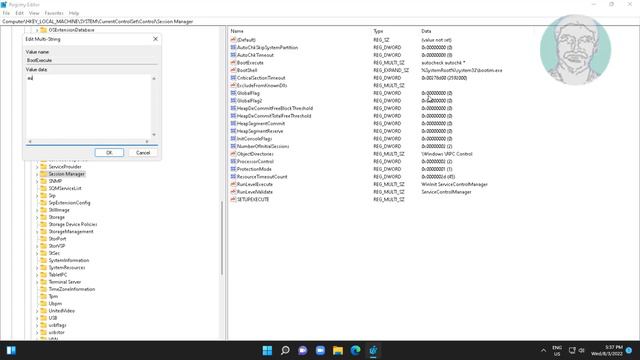The image size is (640, 360).
Task: Click the ExcludeFromKnownDlls value icon
Action: click(x=233, y=85)
